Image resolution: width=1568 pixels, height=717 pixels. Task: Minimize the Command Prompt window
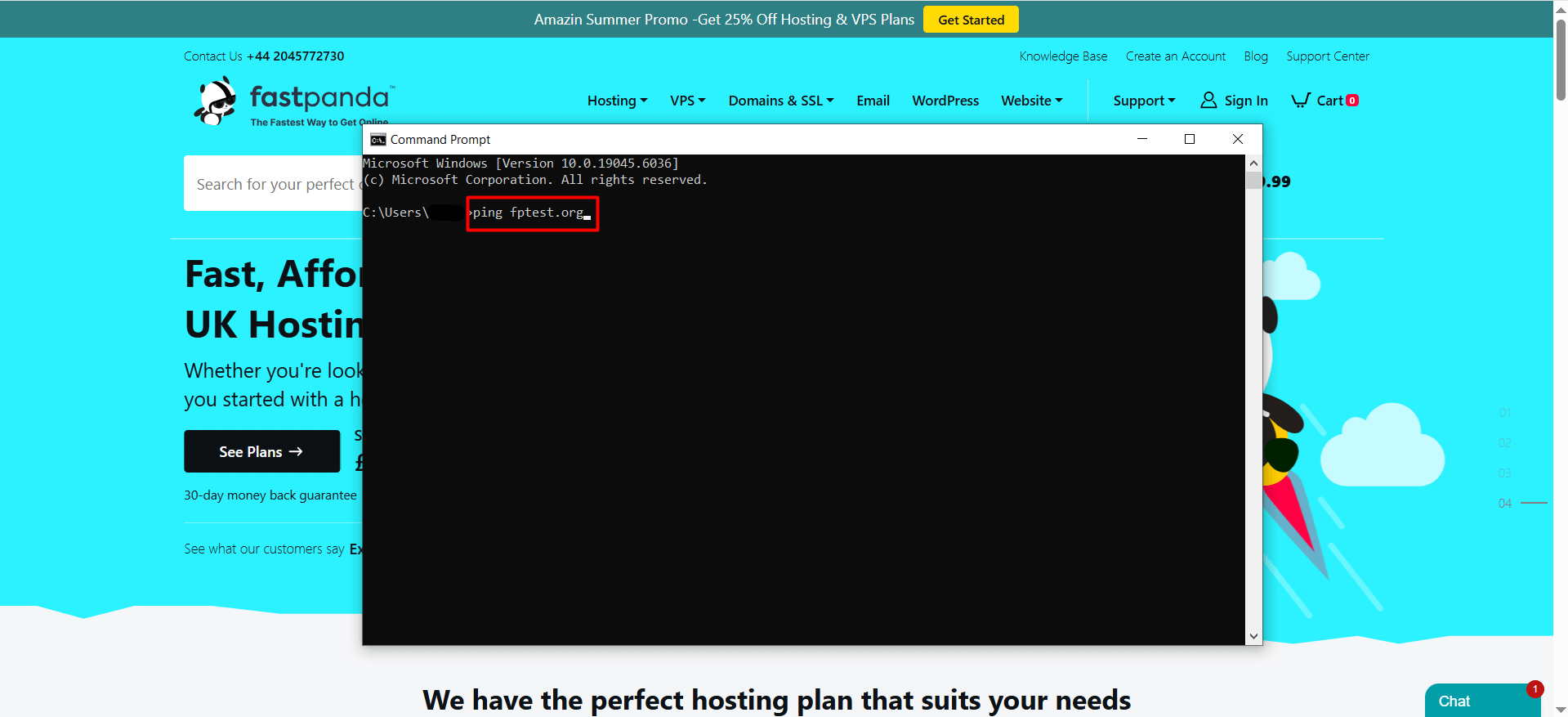[1142, 139]
